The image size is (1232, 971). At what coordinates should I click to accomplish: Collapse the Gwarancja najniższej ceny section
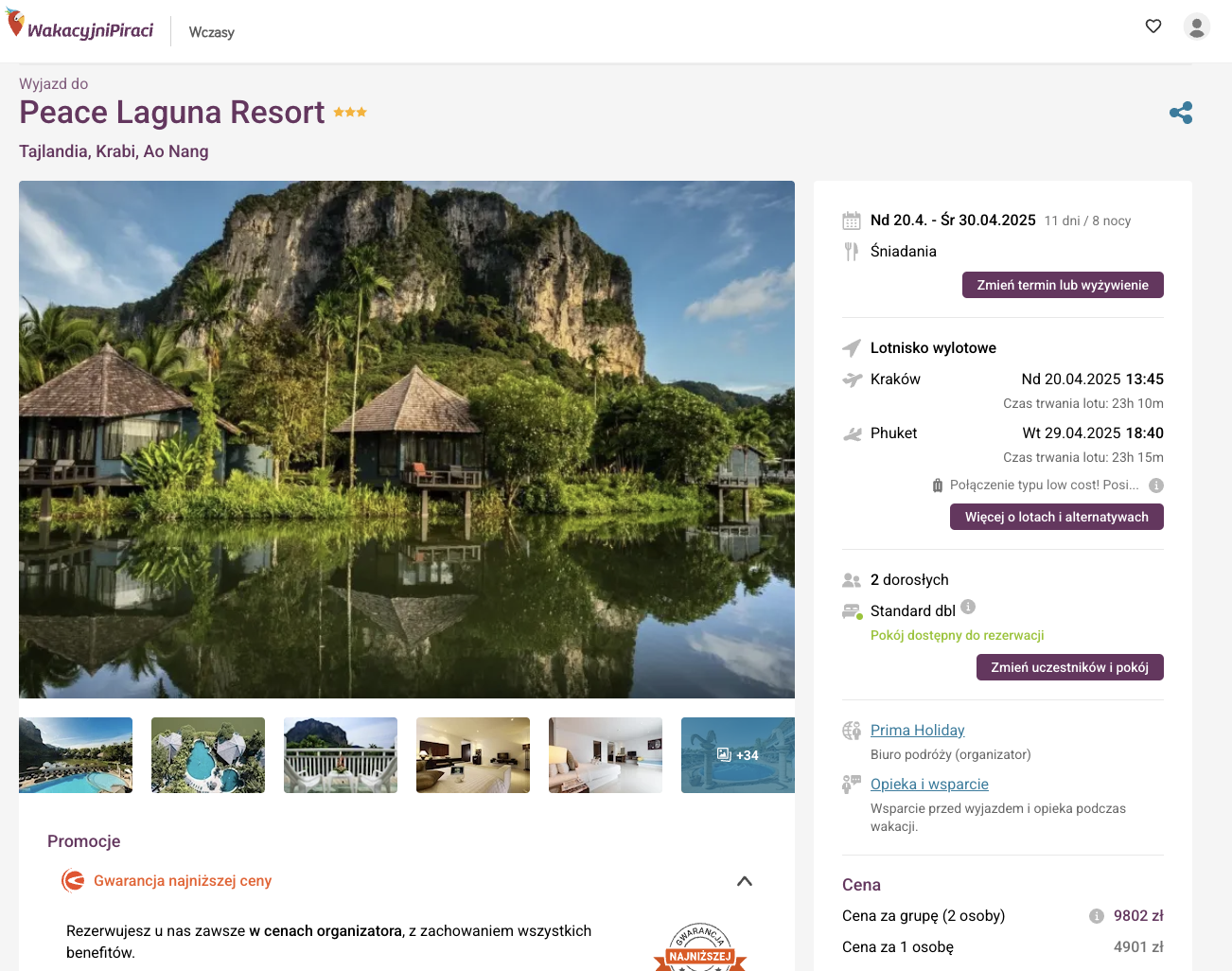tap(745, 881)
